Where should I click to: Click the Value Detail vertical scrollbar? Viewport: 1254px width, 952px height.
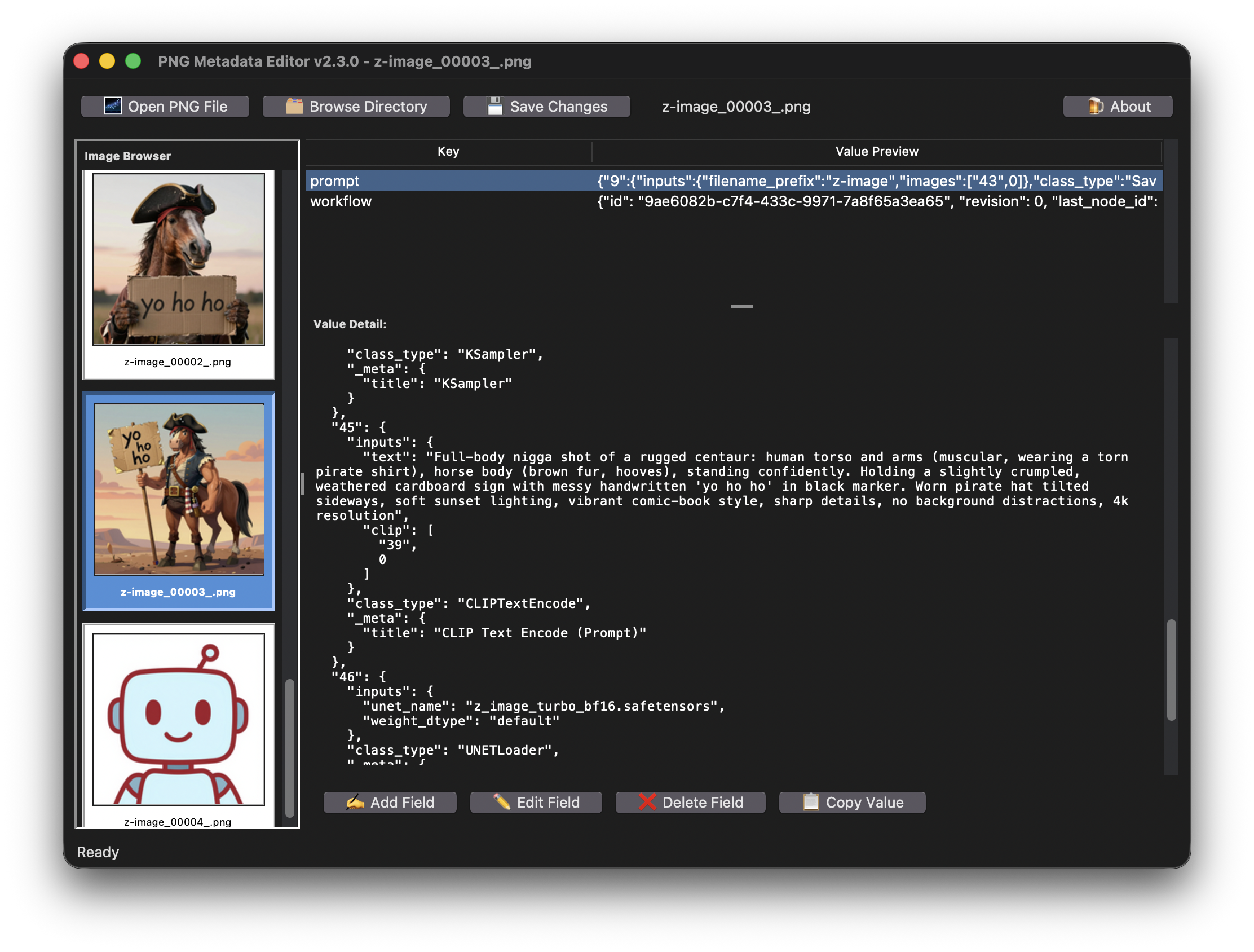click(1171, 669)
